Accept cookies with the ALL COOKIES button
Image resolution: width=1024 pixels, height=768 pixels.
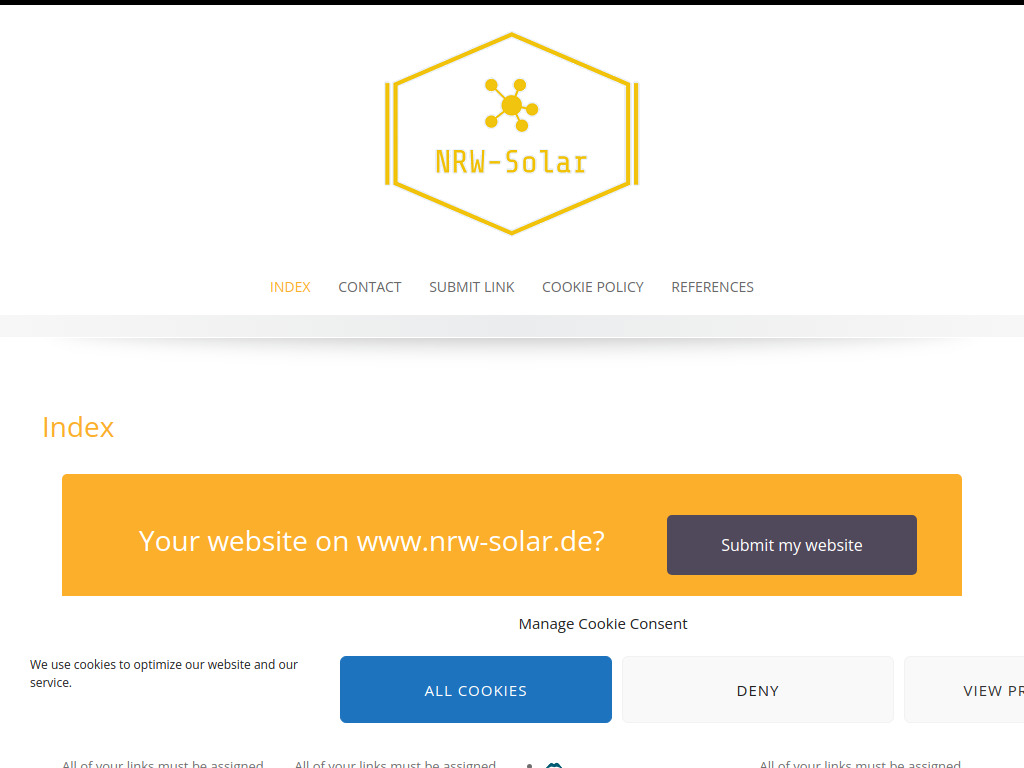(475, 689)
